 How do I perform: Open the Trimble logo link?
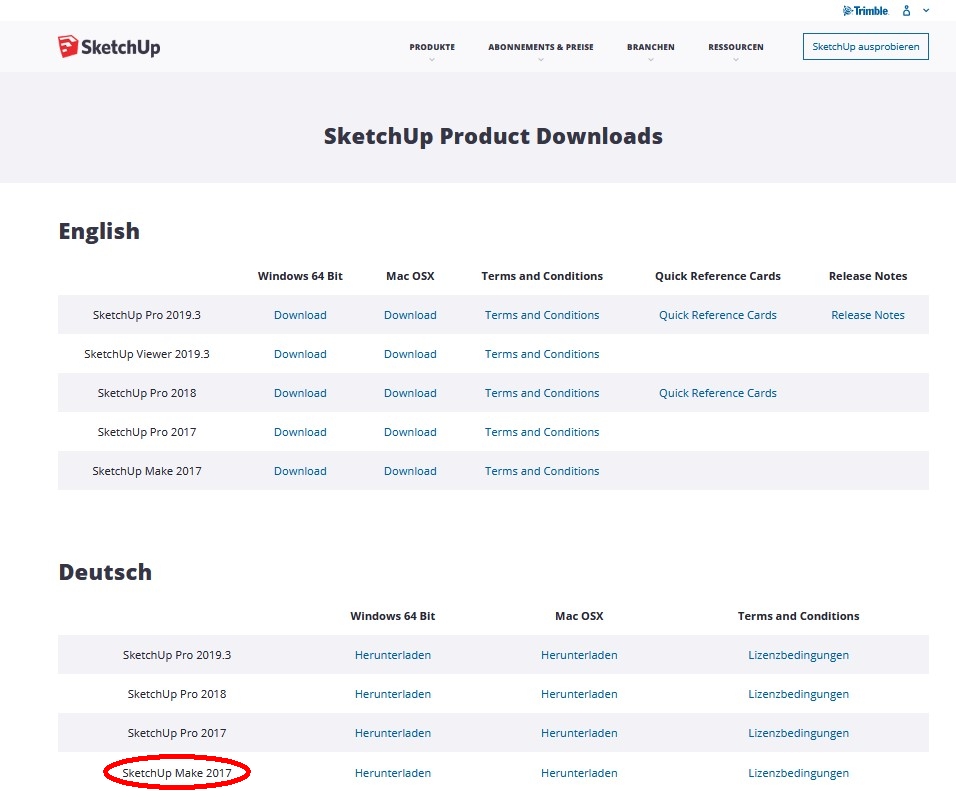(865, 11)
